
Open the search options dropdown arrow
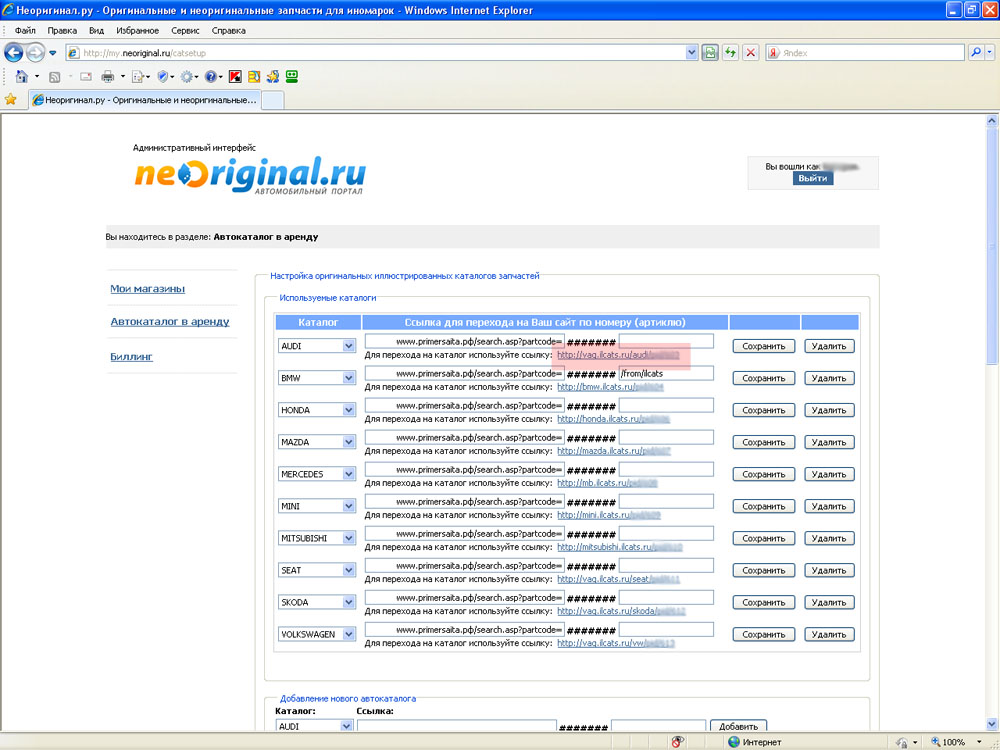point(989,53)
